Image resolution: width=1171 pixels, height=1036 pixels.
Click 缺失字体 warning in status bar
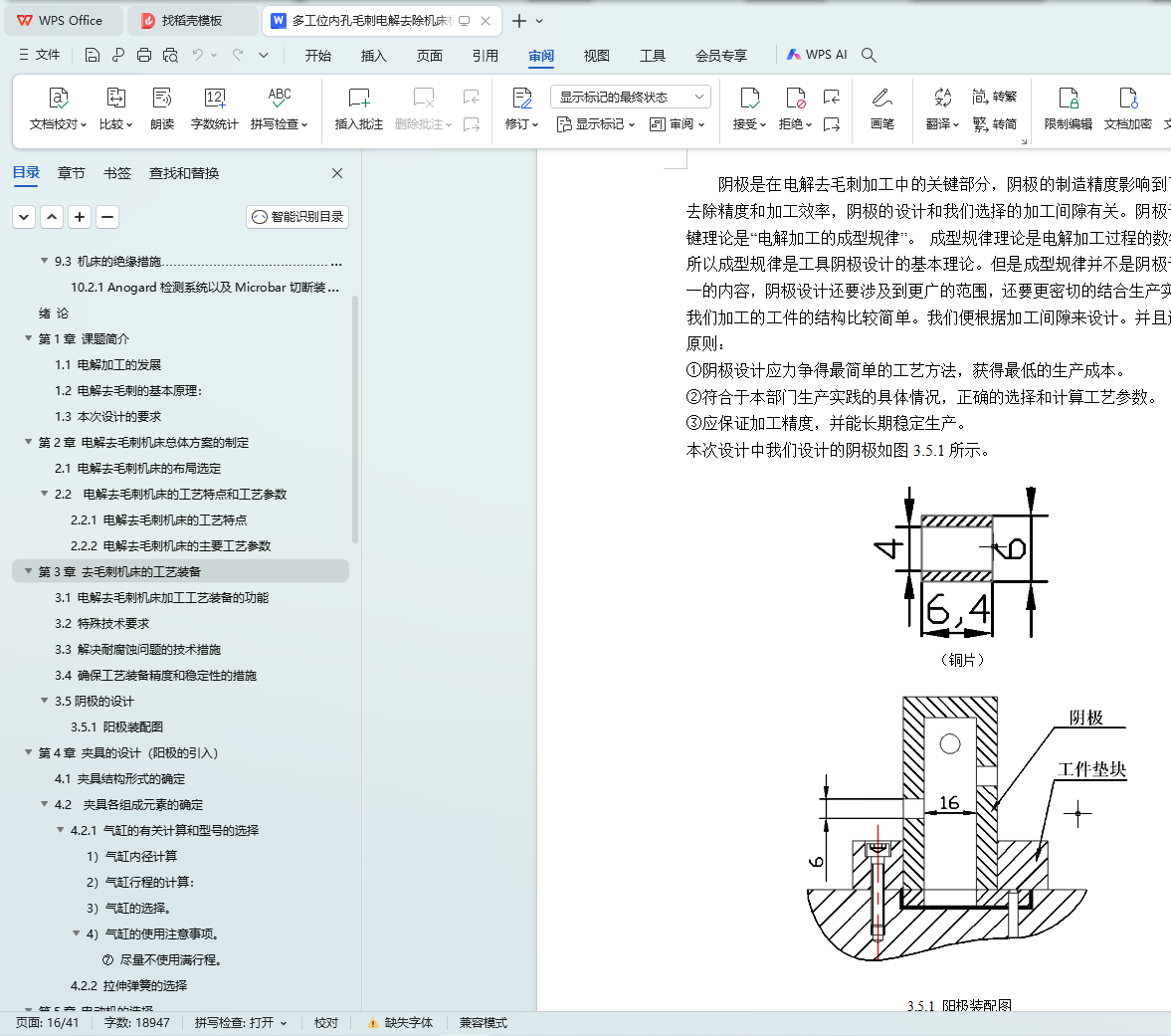click(400, 1023)
